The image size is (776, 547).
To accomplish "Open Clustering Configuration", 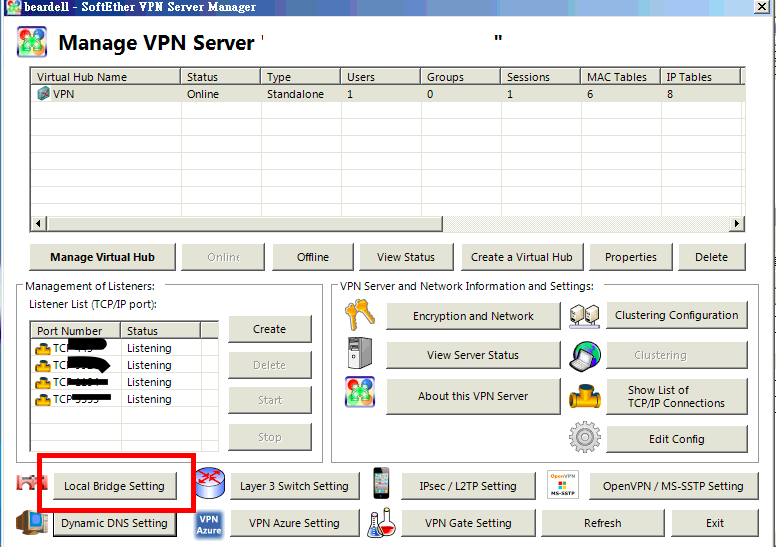I will [677, 315].
